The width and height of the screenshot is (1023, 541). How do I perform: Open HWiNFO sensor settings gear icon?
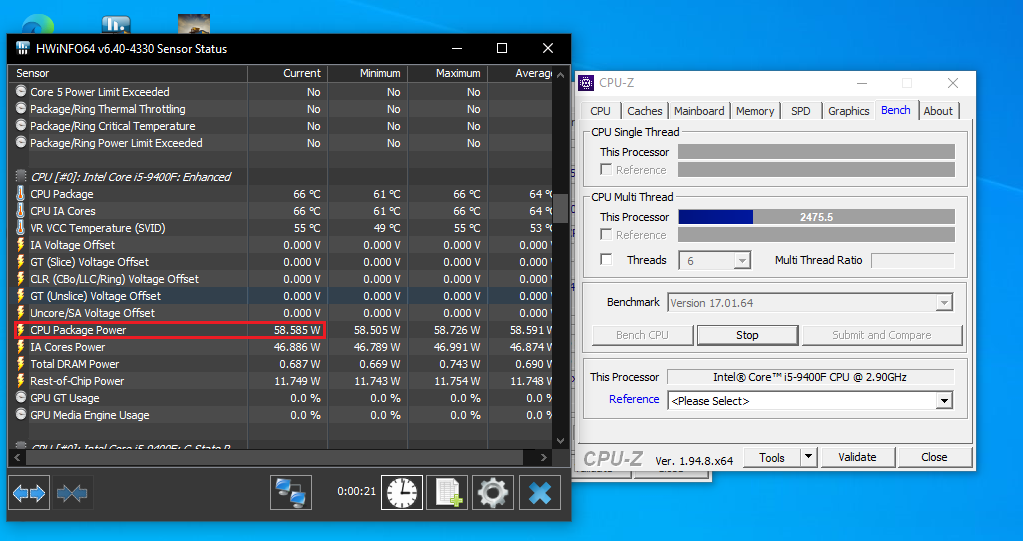coord(493,493)
